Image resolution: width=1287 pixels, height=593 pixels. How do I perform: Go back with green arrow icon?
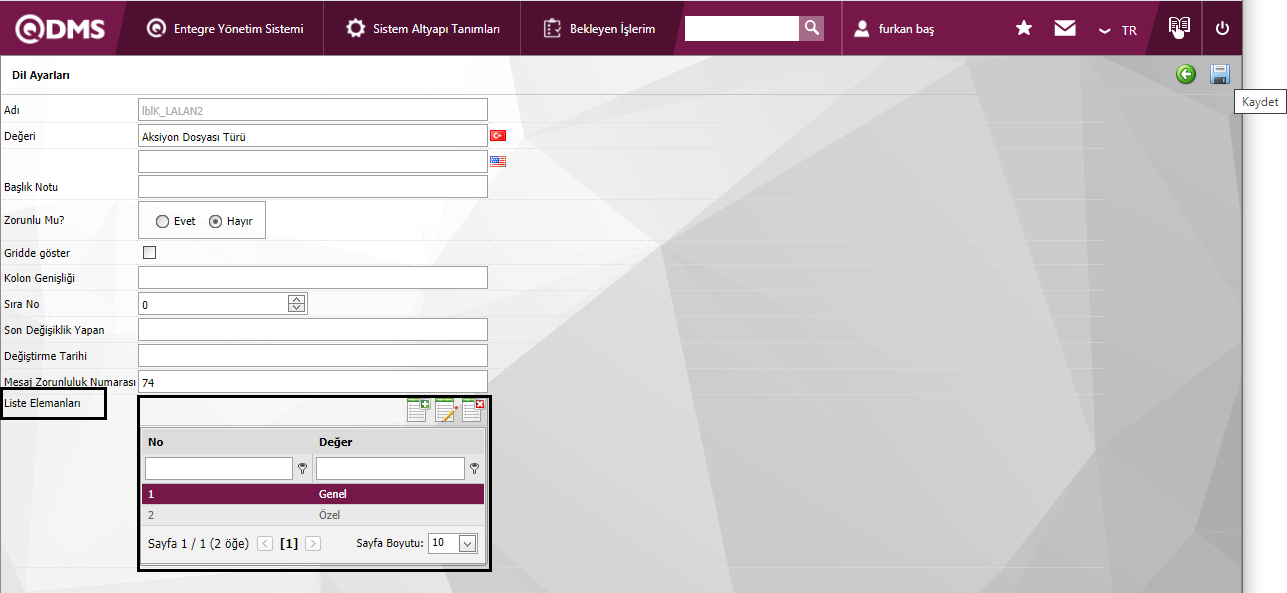[x=1186, y=74]
